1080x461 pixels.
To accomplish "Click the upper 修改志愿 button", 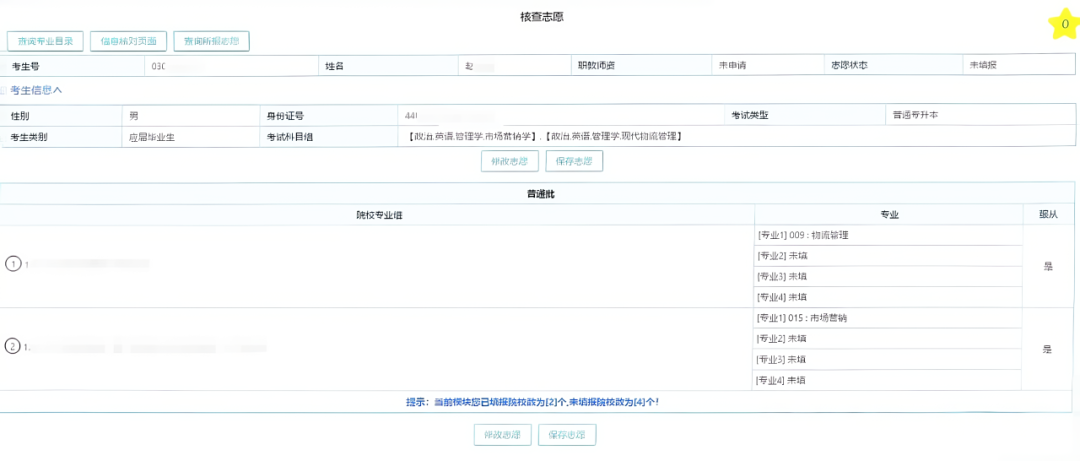I will [x=509, y=161].
